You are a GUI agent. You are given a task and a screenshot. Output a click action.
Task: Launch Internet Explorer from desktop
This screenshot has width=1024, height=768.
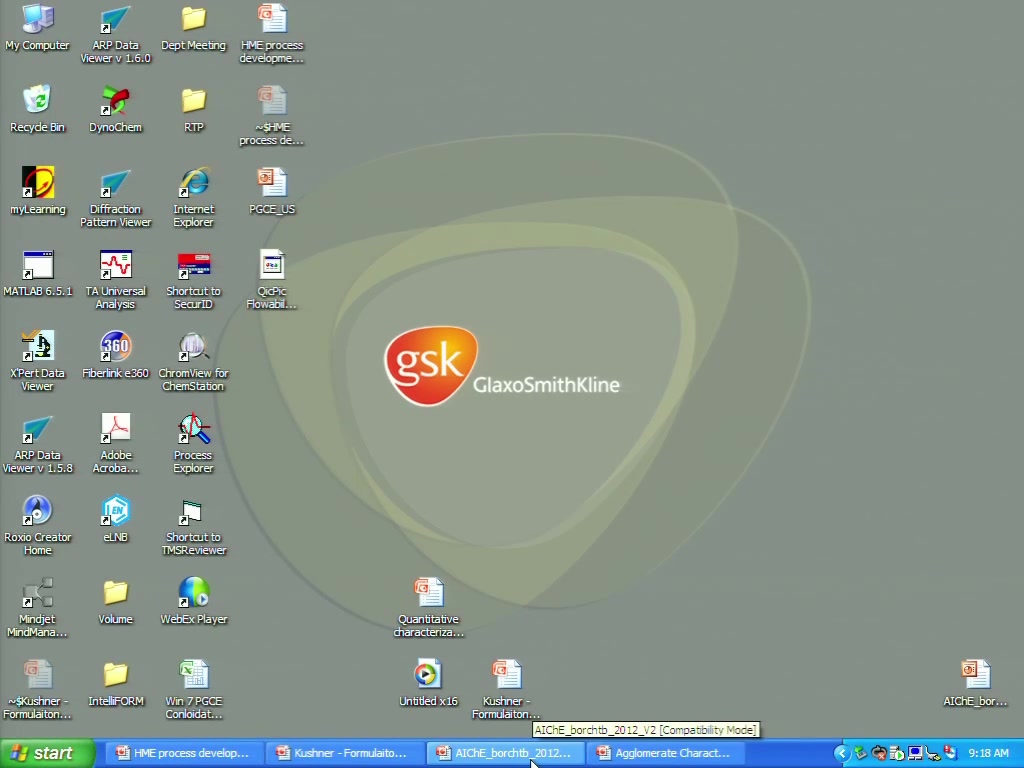193,197
